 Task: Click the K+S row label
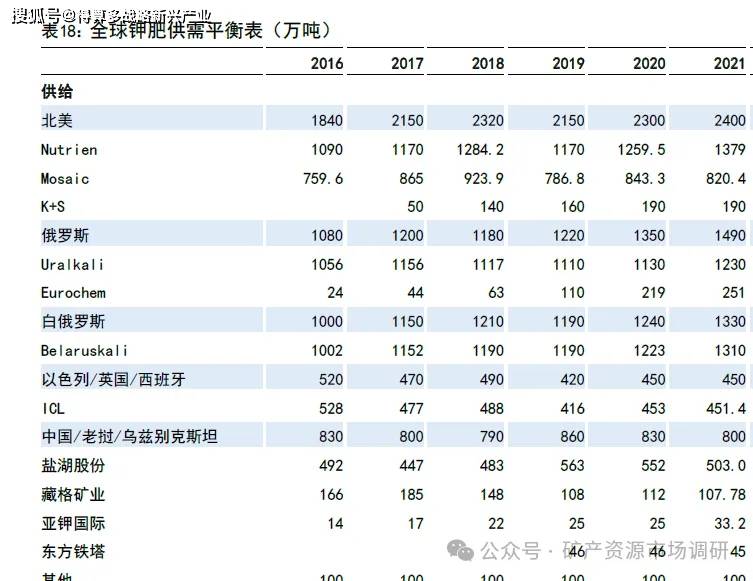click(x=53, y=206)
